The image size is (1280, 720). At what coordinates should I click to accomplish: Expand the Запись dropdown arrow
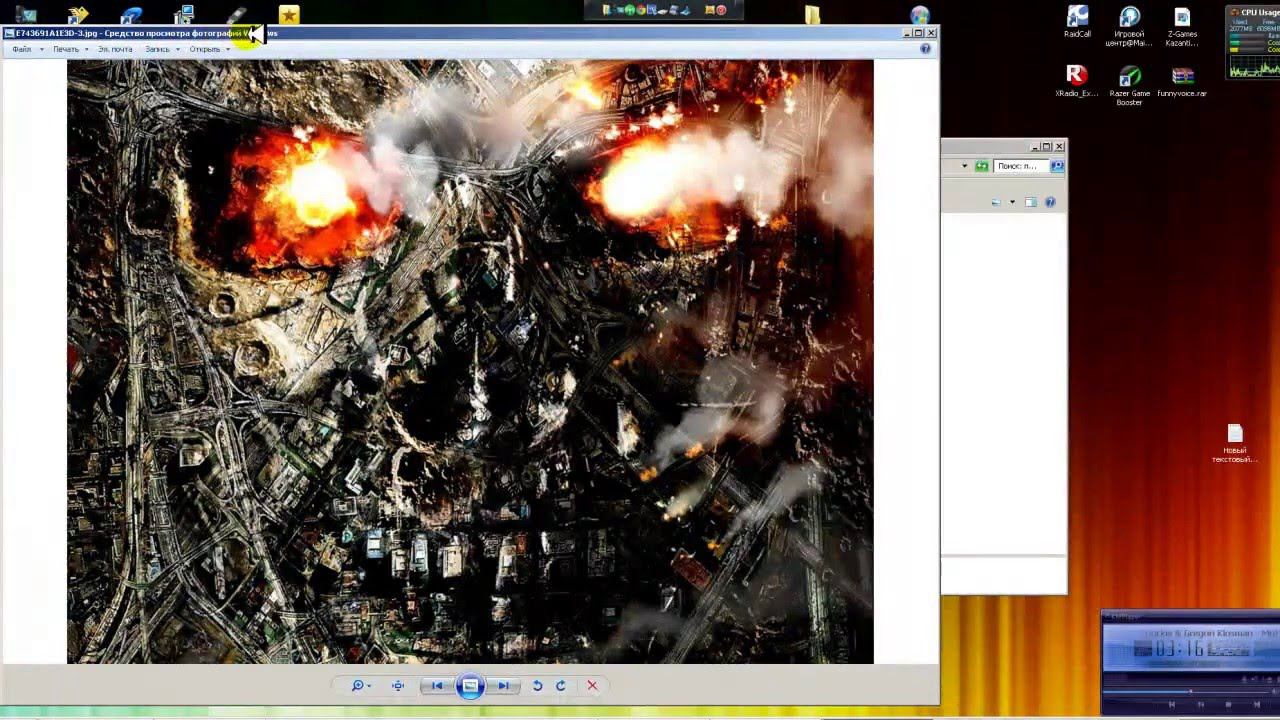(178, 49)
